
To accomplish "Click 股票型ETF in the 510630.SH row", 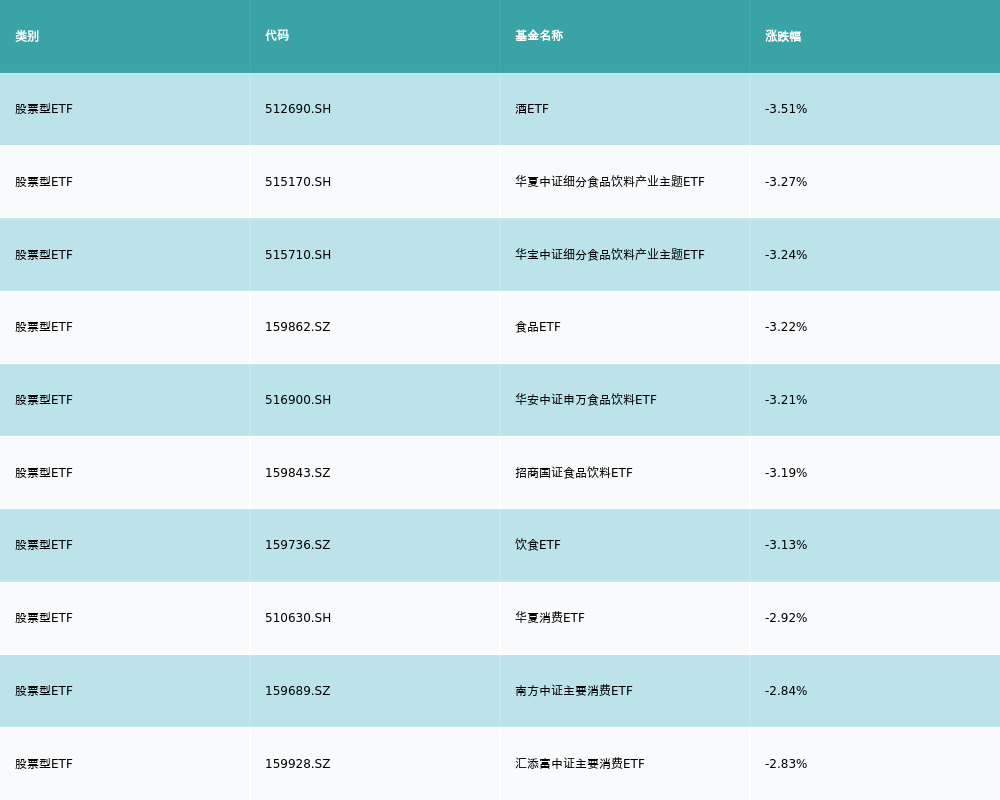I will (44, 618).
